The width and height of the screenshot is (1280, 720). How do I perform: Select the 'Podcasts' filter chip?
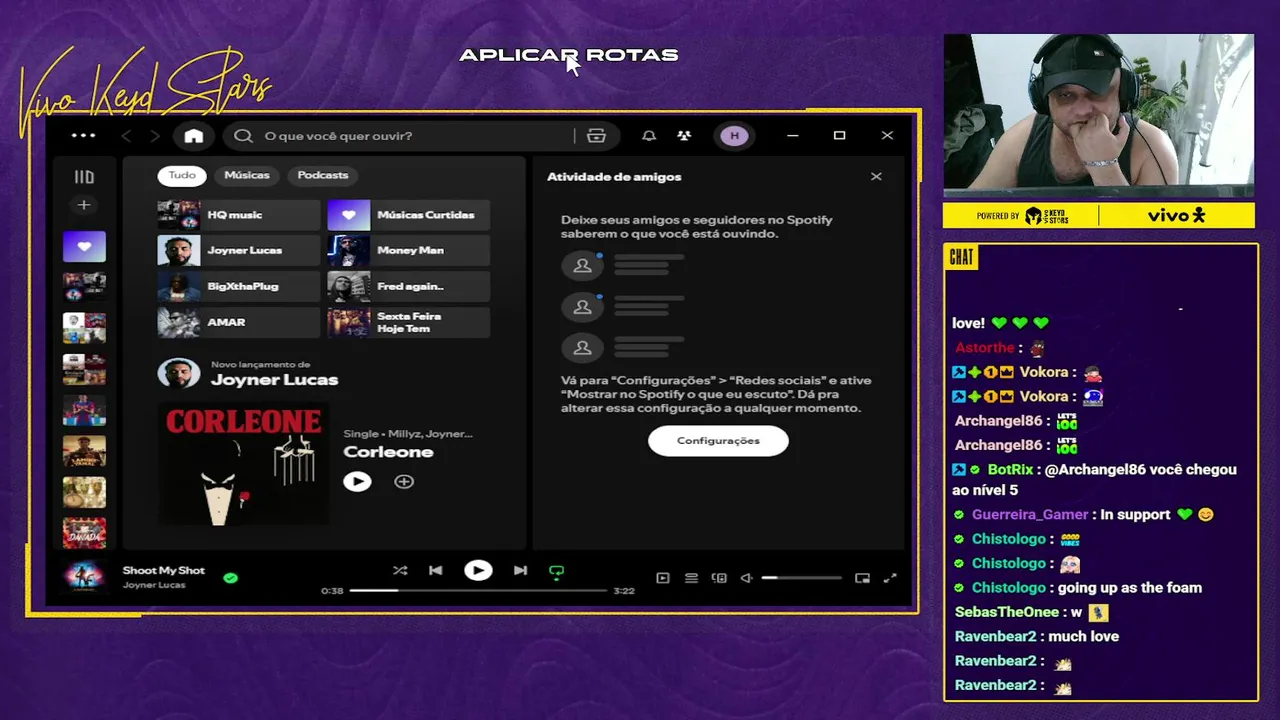(323, 175)
